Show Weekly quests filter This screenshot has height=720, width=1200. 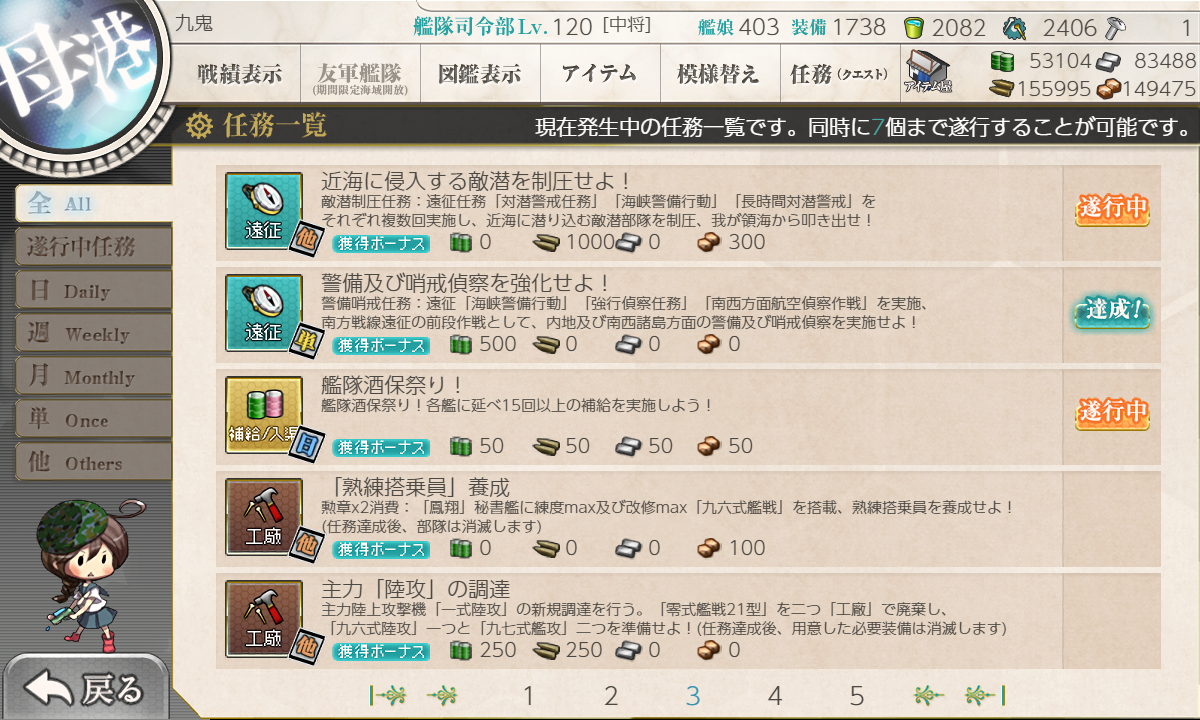[x=93, y=334]
